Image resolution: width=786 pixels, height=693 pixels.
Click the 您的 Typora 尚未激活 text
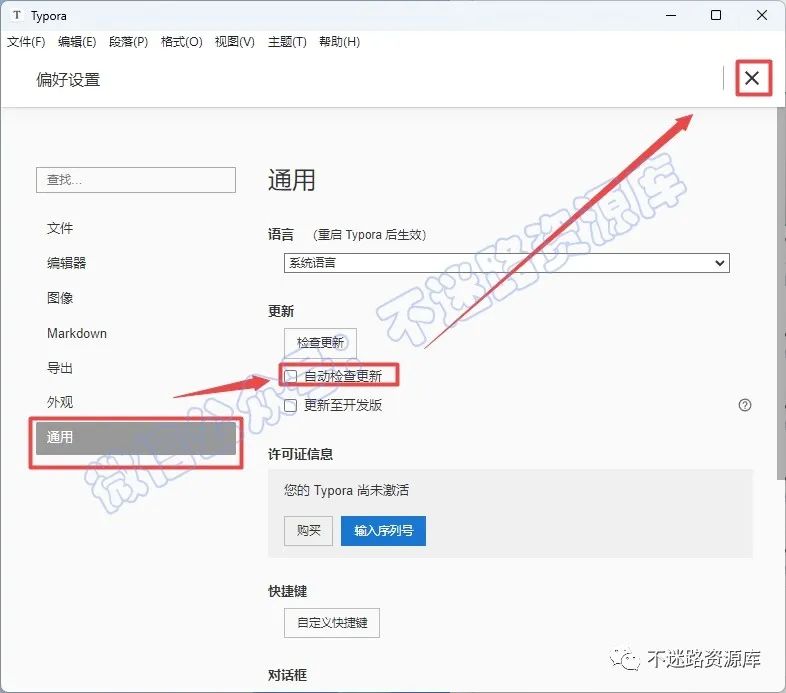(x=346, y=490)
